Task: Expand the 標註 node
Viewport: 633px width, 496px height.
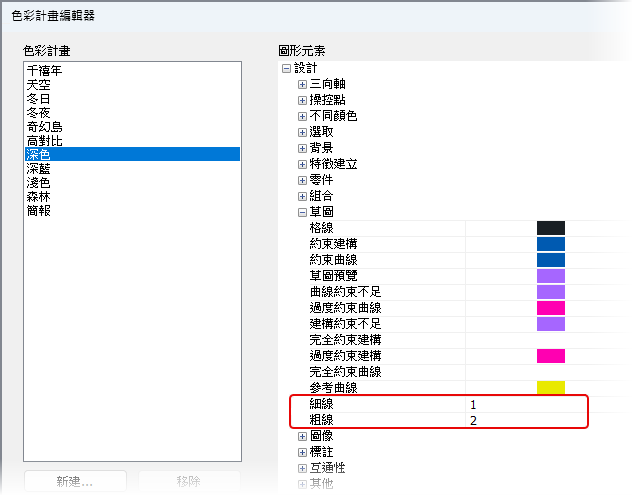Action: tap(302, 452)
